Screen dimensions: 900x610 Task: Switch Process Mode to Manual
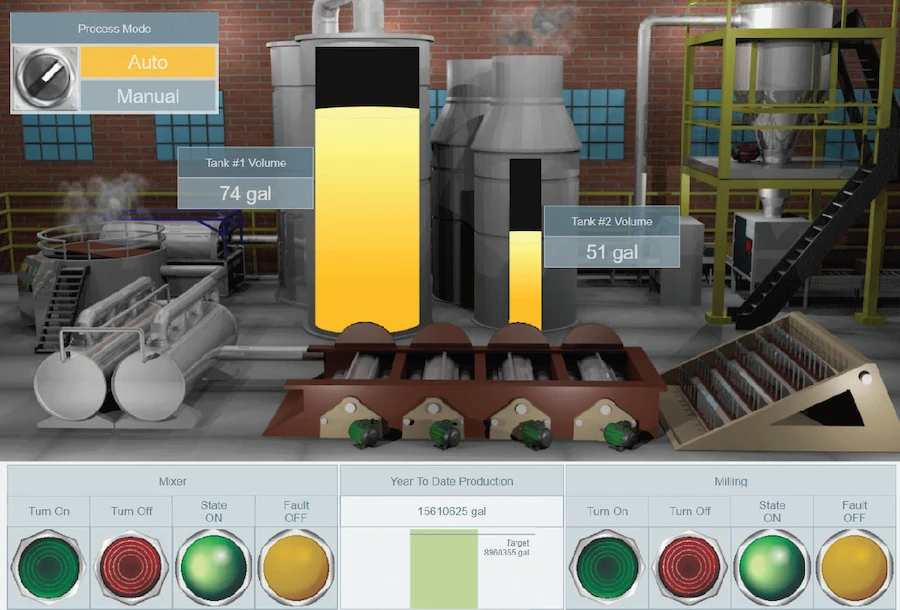148,97
